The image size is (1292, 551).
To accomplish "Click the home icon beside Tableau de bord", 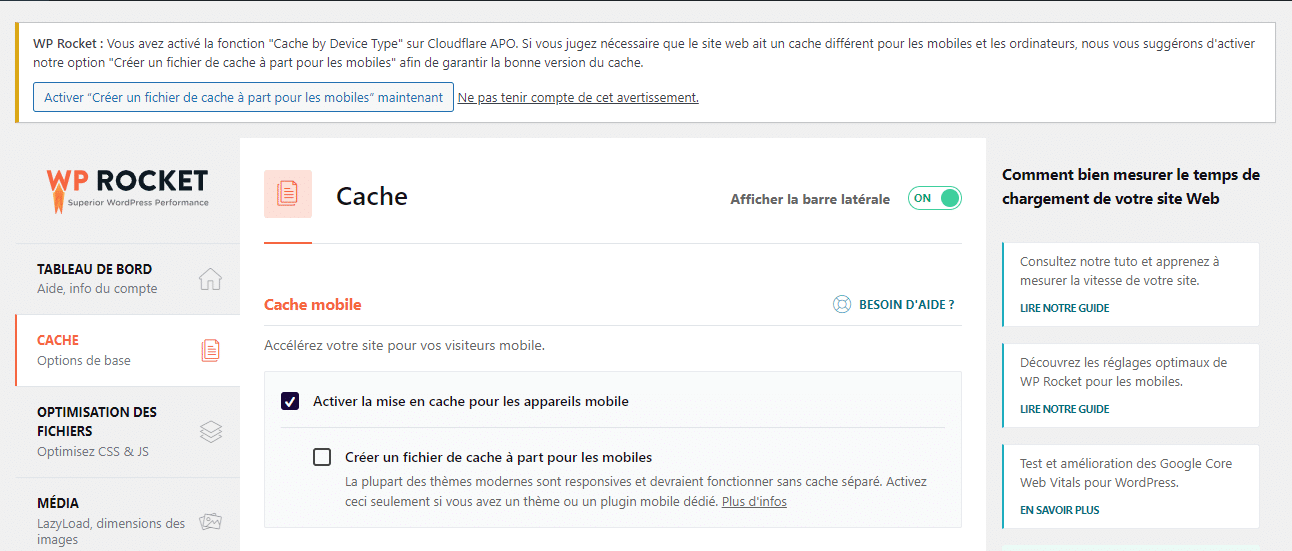I will (210, 279).
